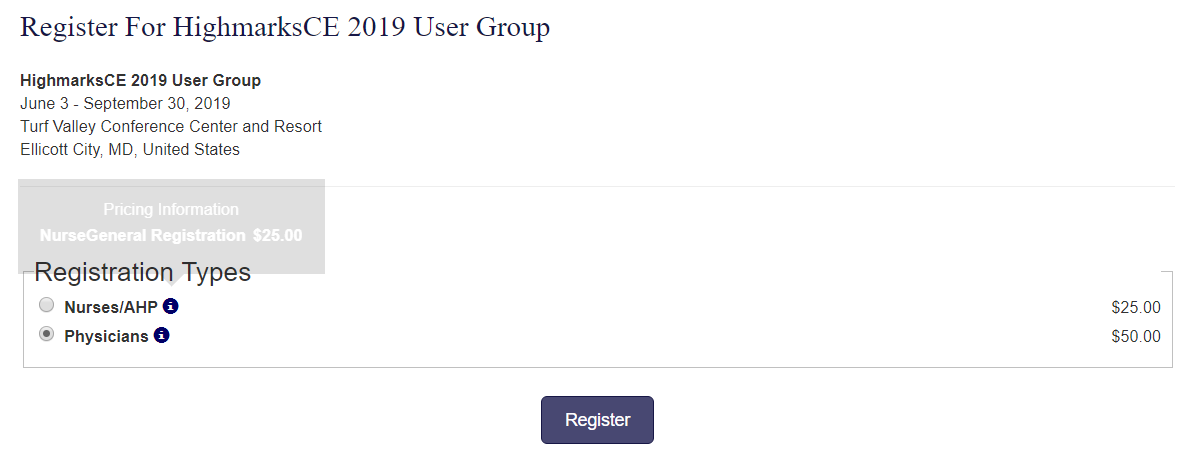
Task: Click NurseGeneral Registration text in tooltip
Action: click(142, 236)
